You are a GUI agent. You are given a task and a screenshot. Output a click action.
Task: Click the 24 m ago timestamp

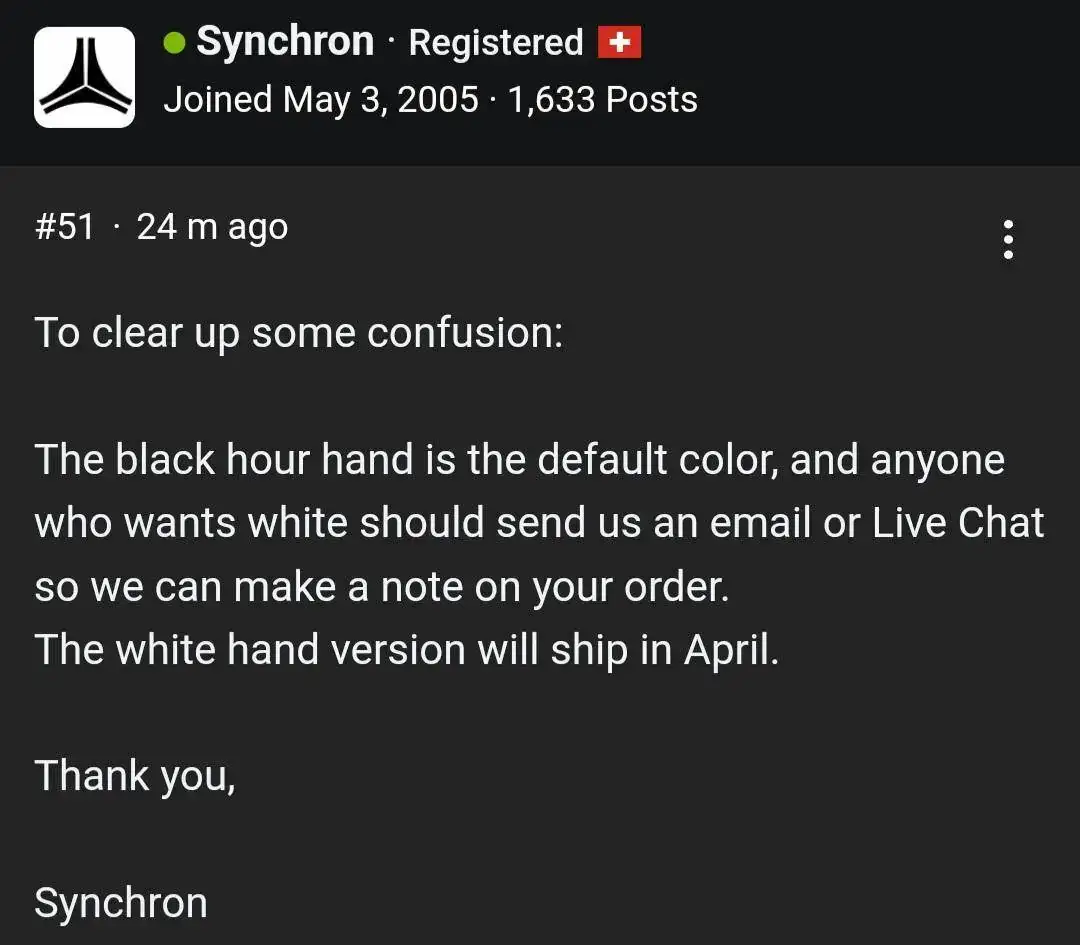(x=212, y=227)
